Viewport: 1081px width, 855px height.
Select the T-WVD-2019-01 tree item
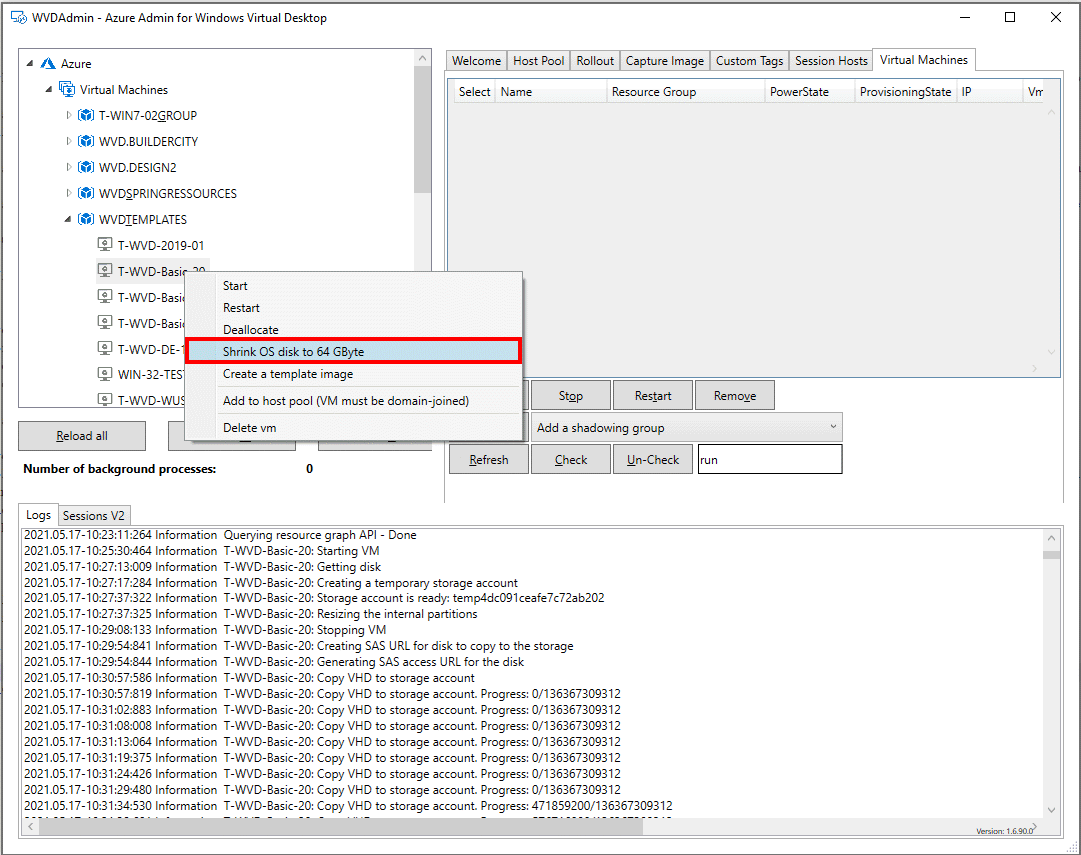pyautogui.click(x=161, y=245)
